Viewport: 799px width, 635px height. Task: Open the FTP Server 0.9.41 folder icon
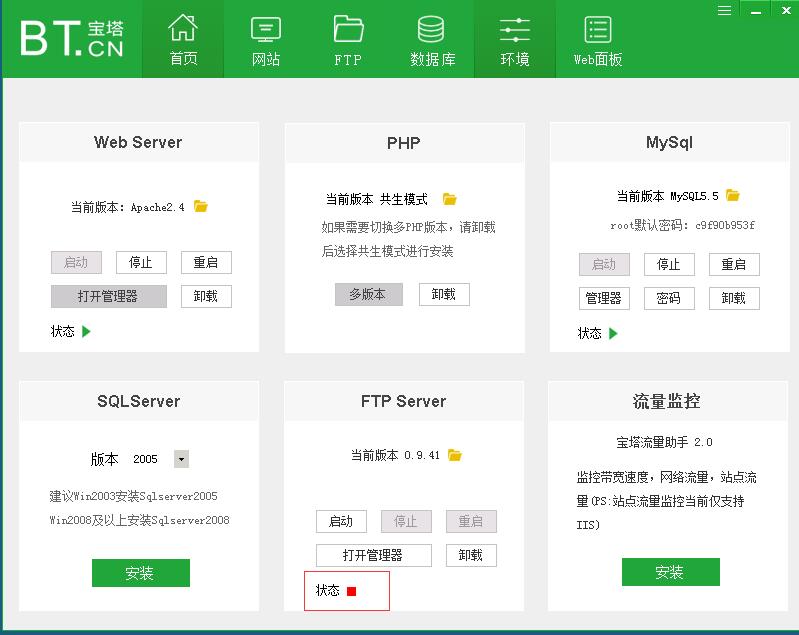455,455
